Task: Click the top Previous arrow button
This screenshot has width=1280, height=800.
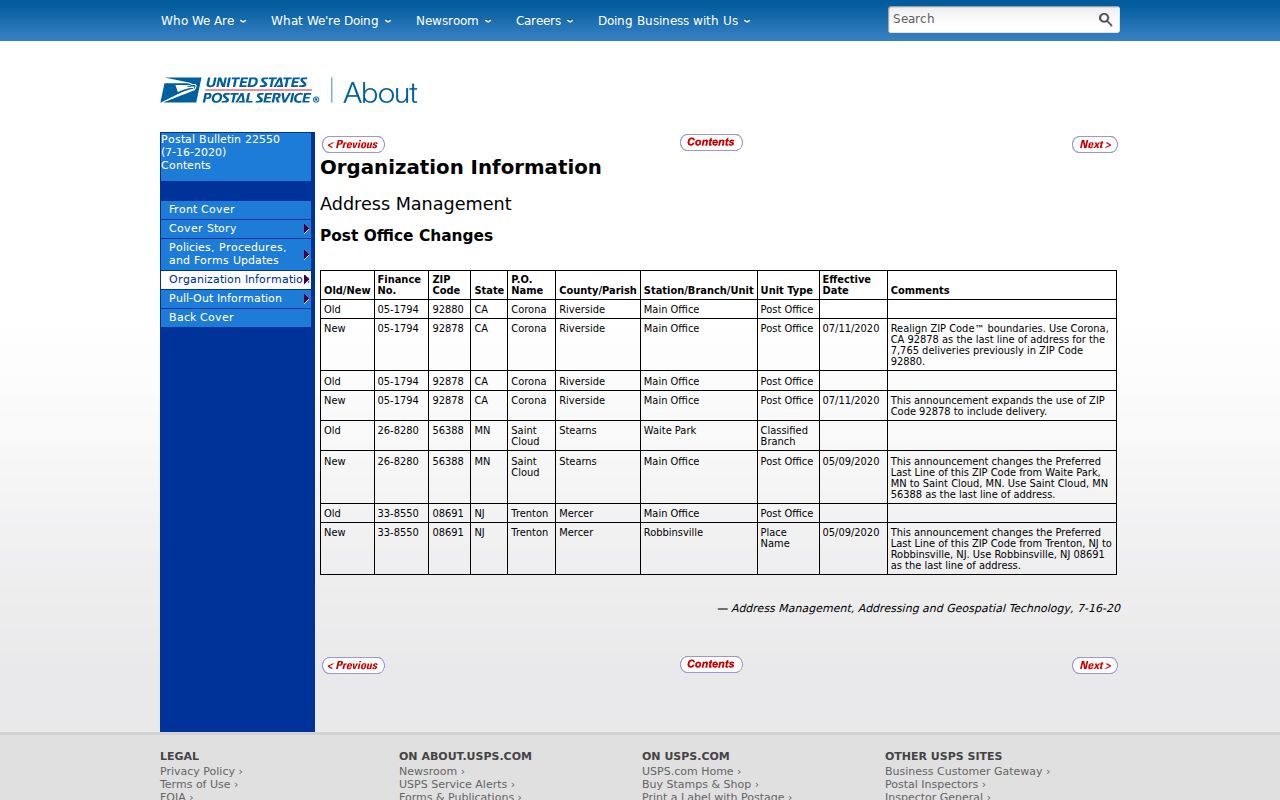Action: pos(353,144)
